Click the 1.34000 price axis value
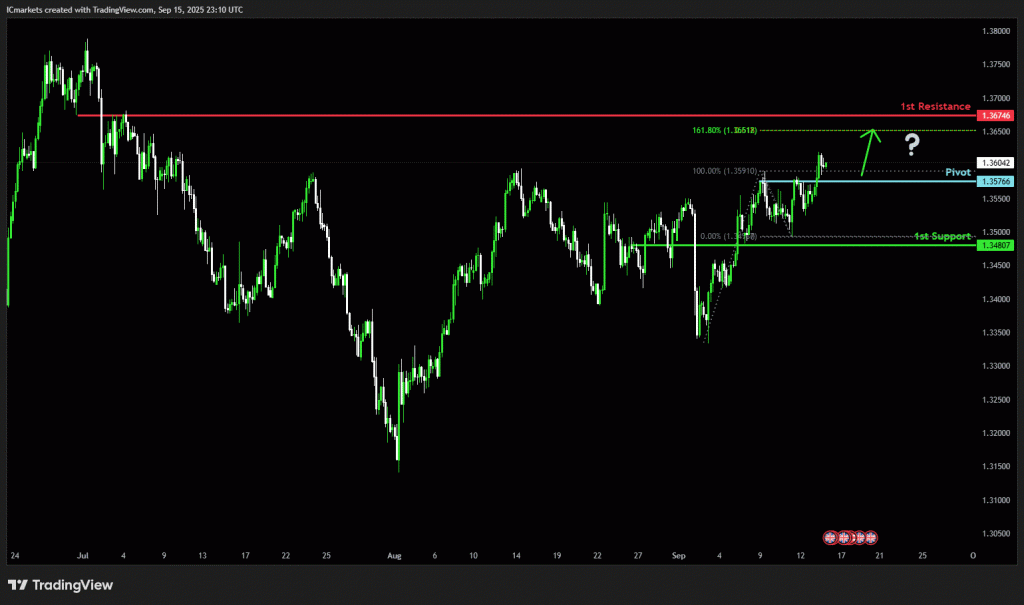Image resolution: width=1024 pixels, height=605 pixels. (996, 299)
